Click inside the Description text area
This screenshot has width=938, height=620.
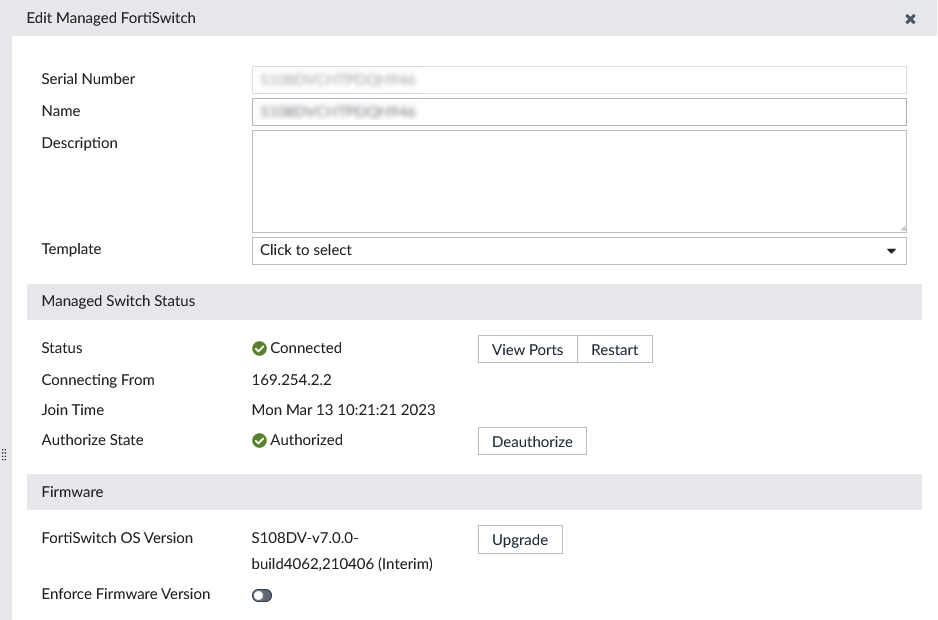(x=579, y=181)
